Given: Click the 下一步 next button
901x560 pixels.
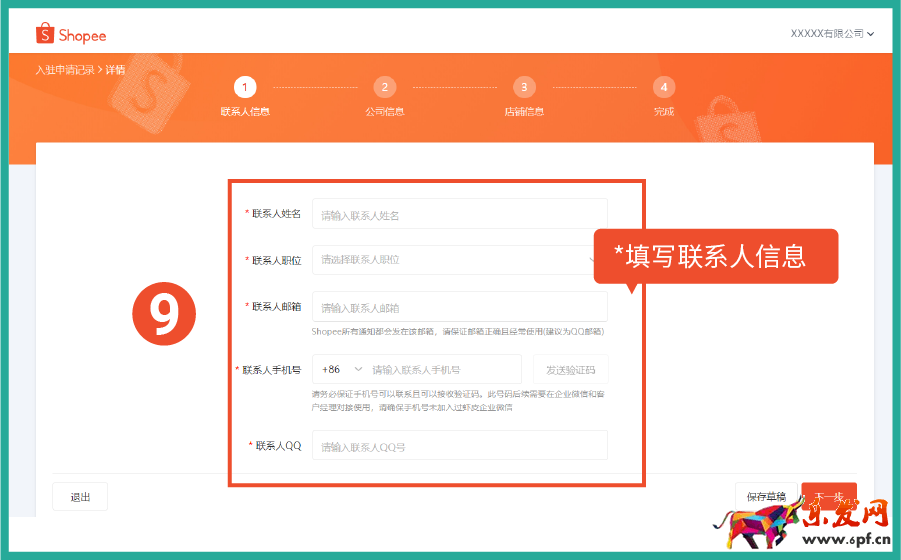Looking at the screenshot, I should pos(829,497).
